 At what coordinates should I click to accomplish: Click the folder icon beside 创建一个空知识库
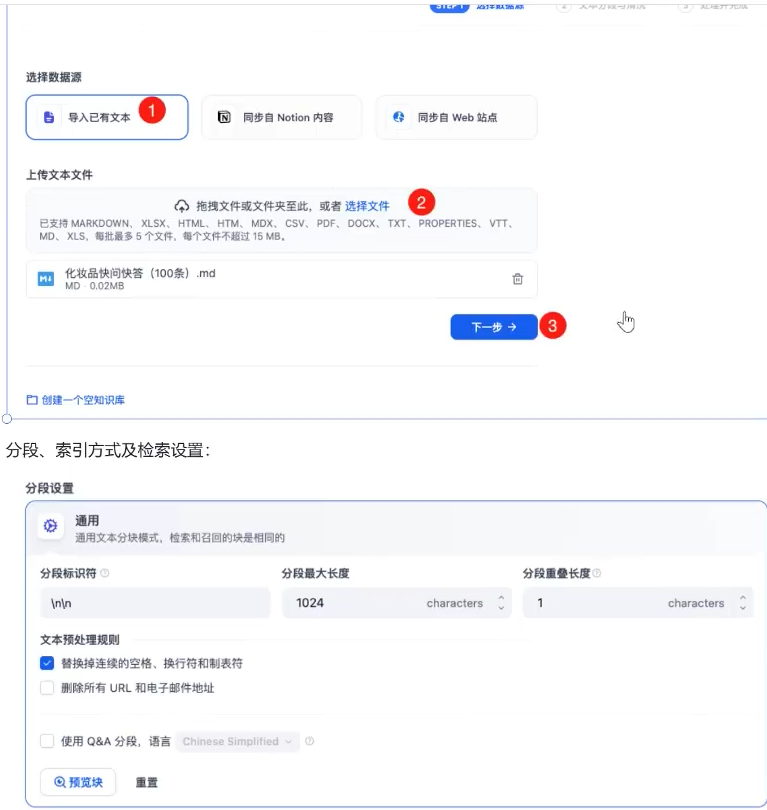32,400
